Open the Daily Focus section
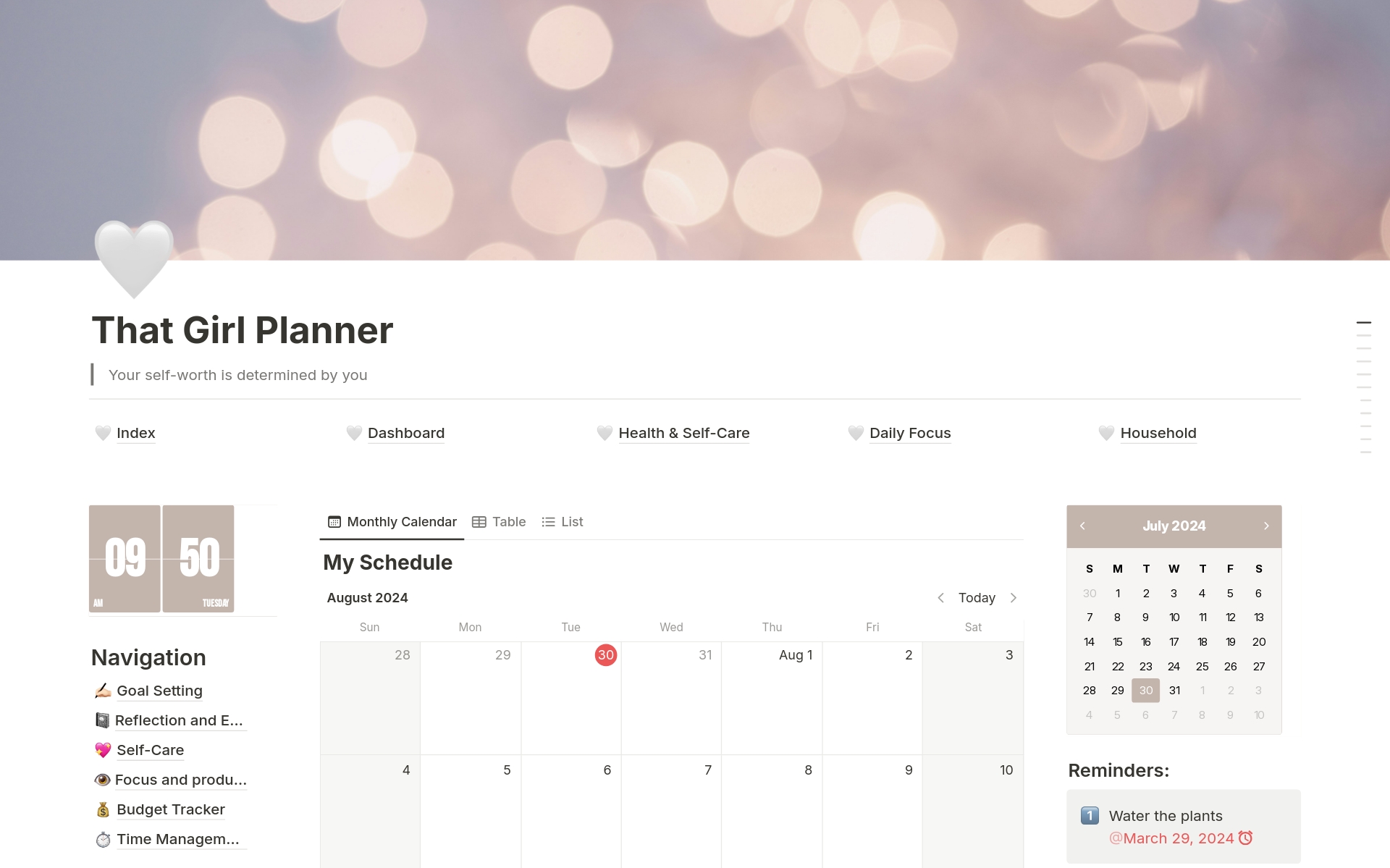The height and width of the screenshot is (868, 1390). 909,432
